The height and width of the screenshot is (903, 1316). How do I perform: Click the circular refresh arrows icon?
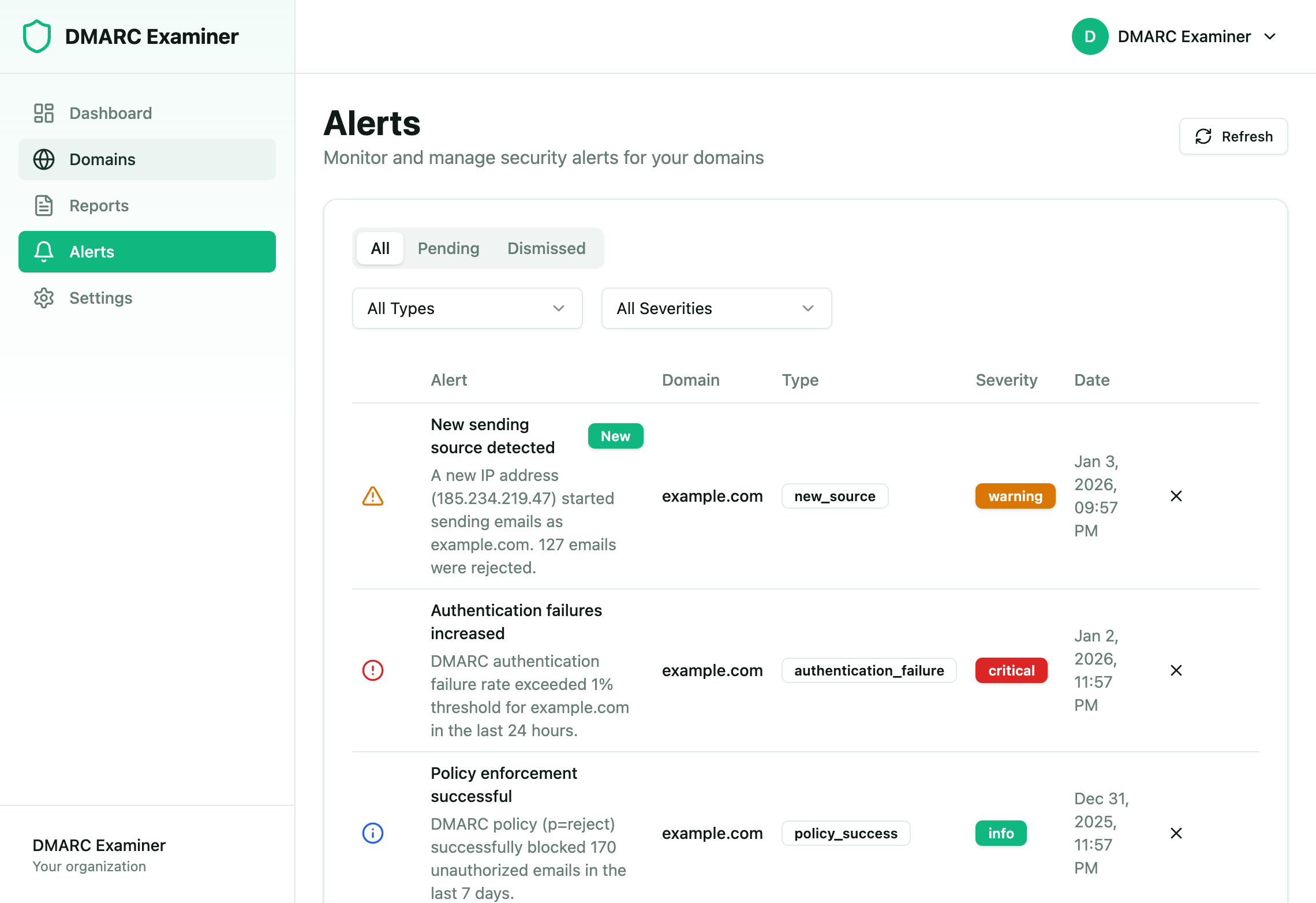1203,136
